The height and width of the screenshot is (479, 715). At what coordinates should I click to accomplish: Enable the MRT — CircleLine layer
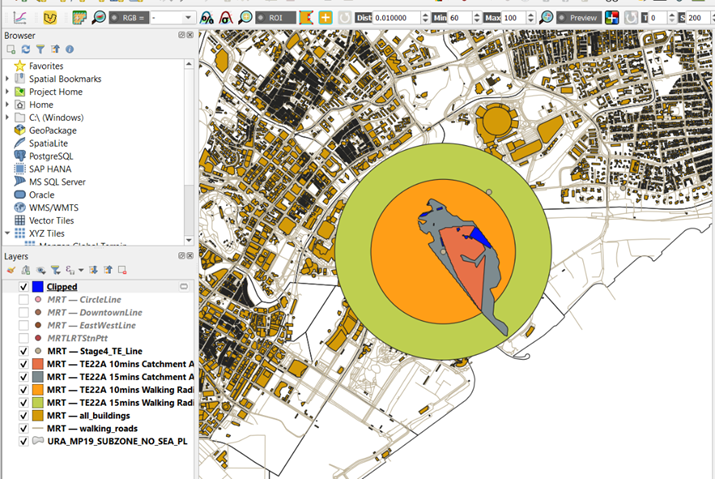(x=23, y=300)
